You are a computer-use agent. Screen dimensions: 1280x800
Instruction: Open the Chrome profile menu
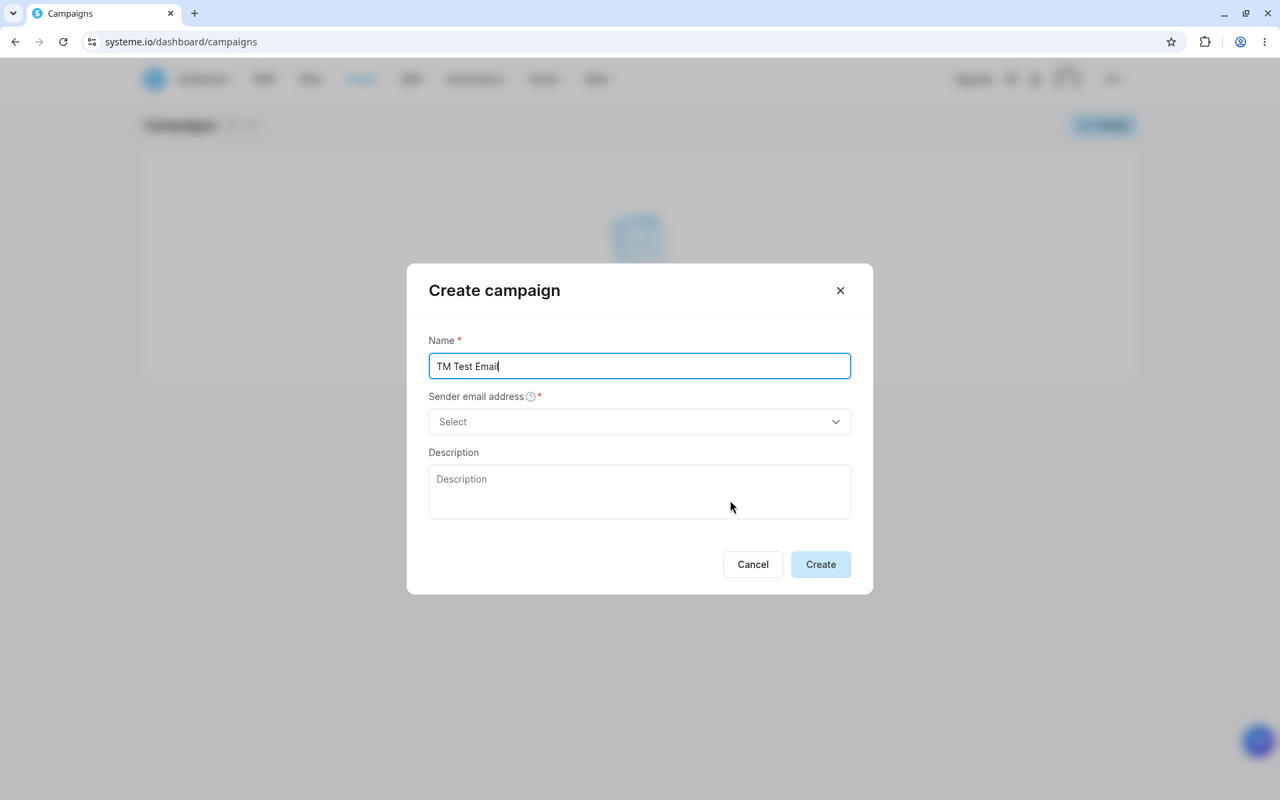click(1240, 42)
